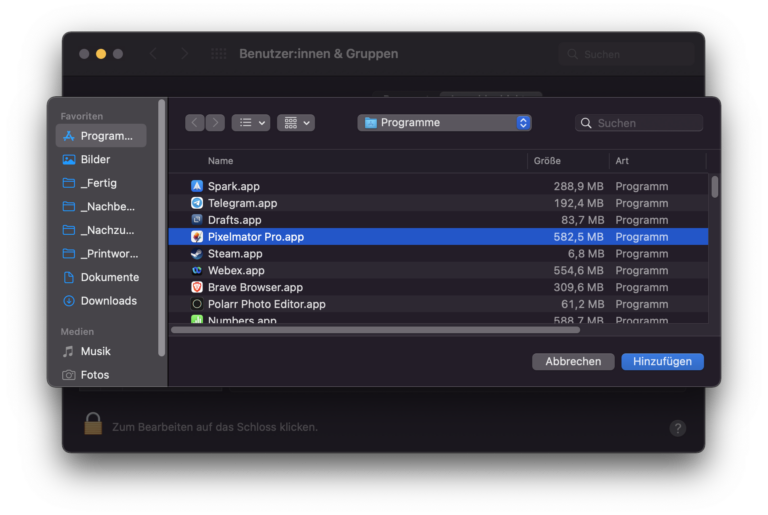Viewport: 768px width, 515px height.
Task: Click the Hinzufügen button
Action: tap(662, 362)
